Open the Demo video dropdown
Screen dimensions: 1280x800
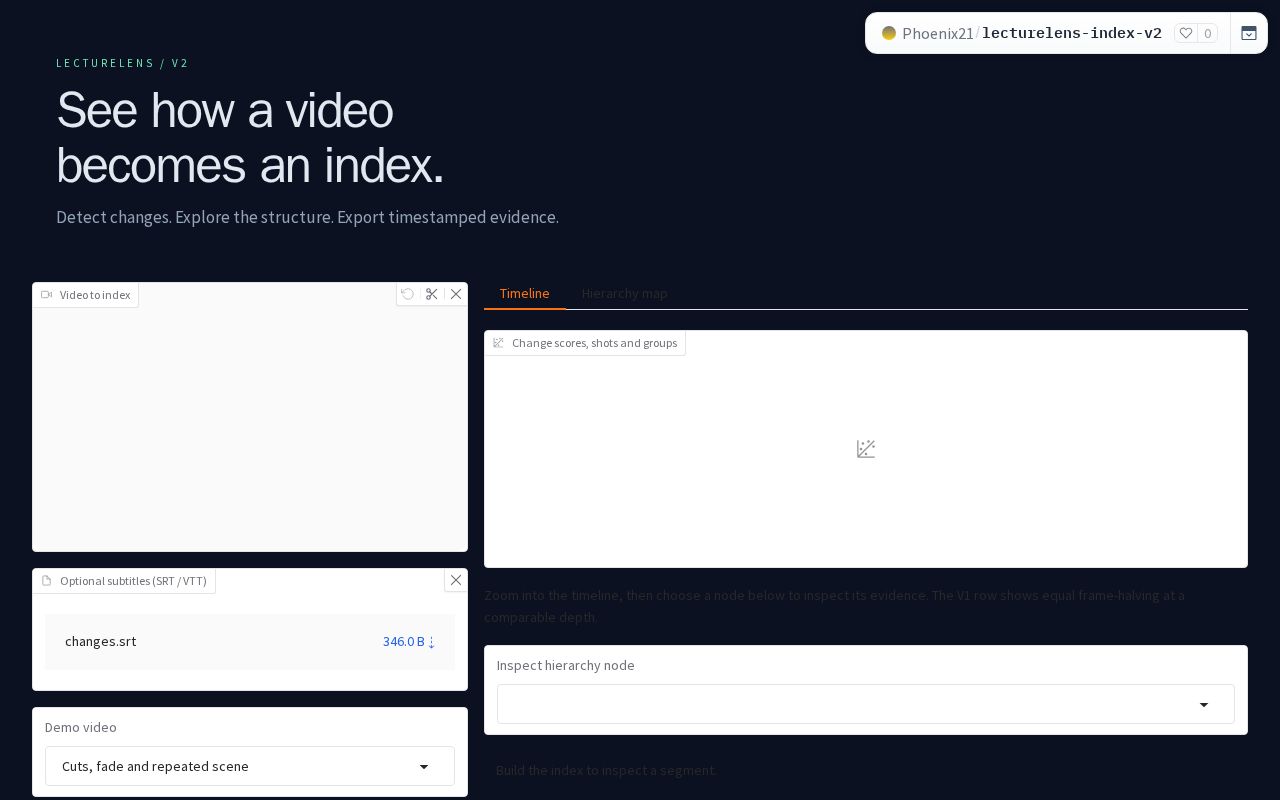250,766
